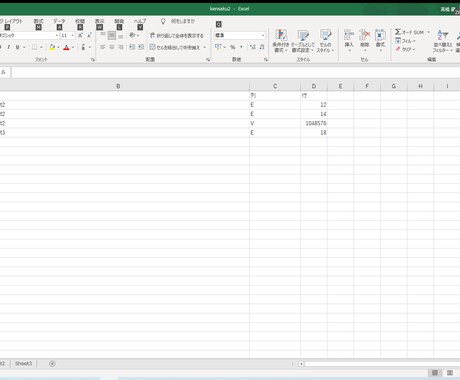Viewport: 460px width, 380px height.
Task: Toggle top vertical alignment
Action: click(x=103, y=35)
